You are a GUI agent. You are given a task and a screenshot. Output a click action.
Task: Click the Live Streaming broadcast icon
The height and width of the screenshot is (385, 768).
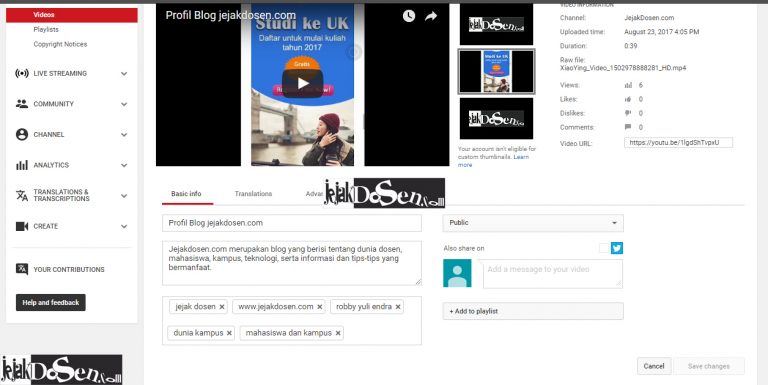click(x=22, y=73)
